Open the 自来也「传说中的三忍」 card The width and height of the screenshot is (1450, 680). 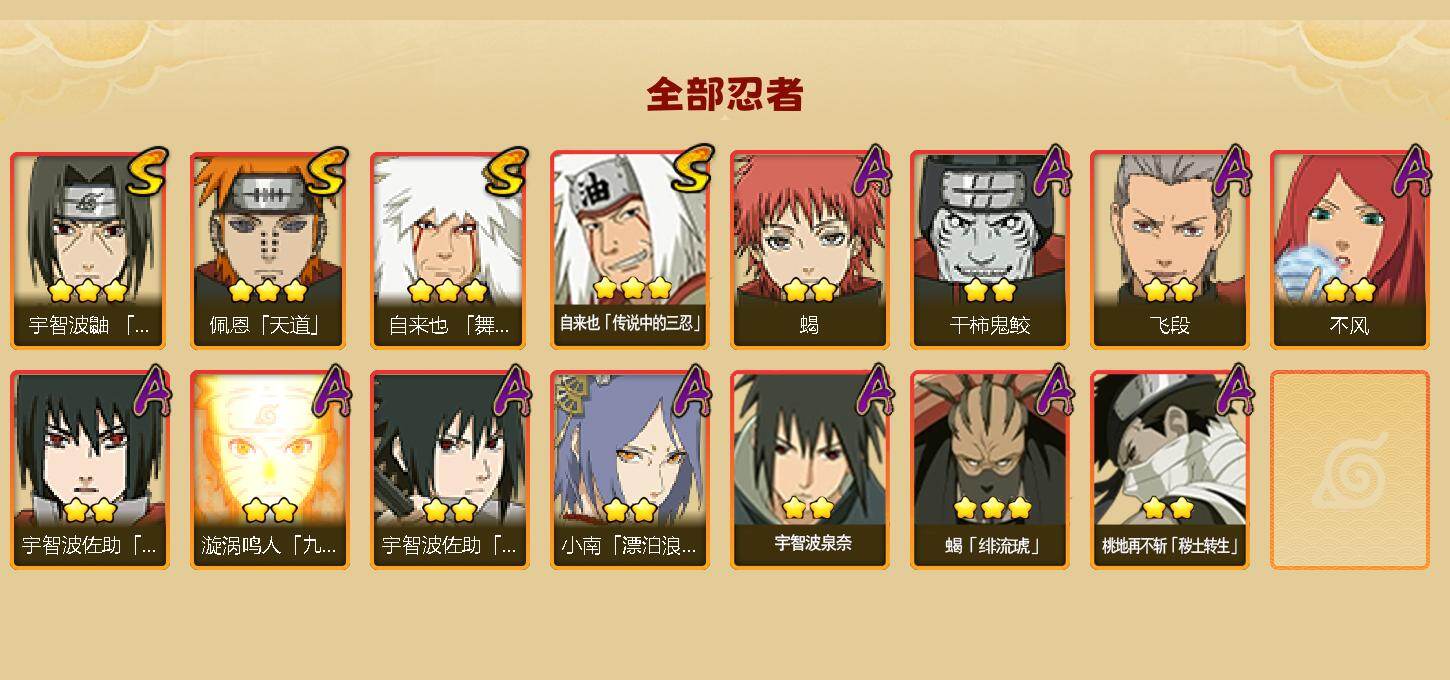(629, 250)
